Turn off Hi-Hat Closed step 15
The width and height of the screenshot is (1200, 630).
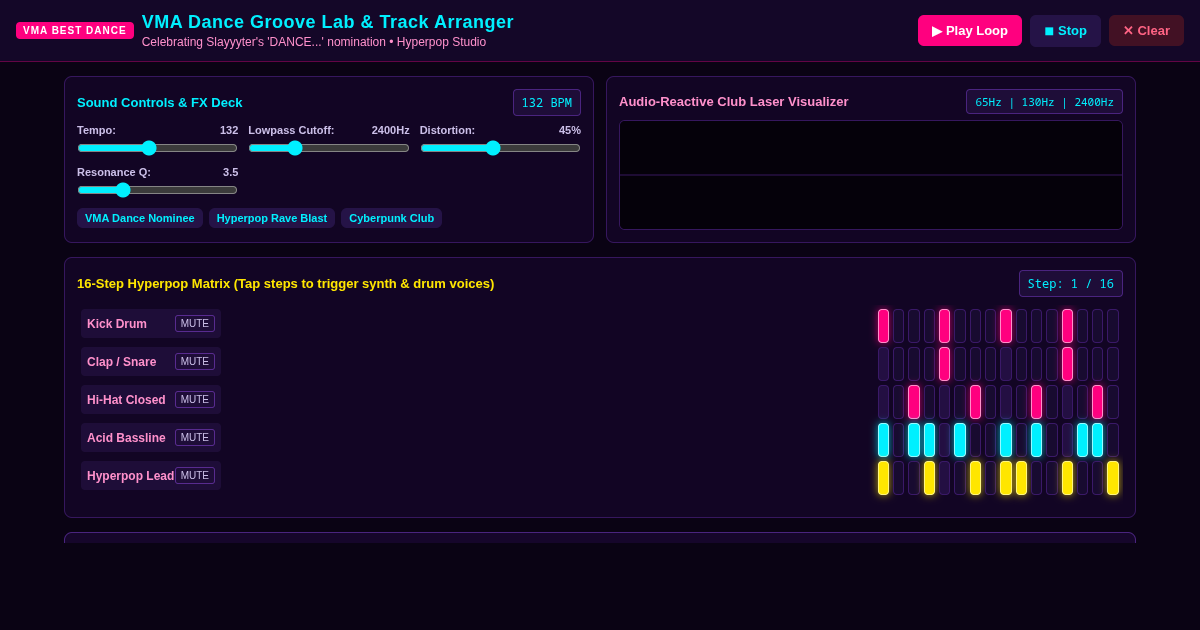[x=1098, y=402]
